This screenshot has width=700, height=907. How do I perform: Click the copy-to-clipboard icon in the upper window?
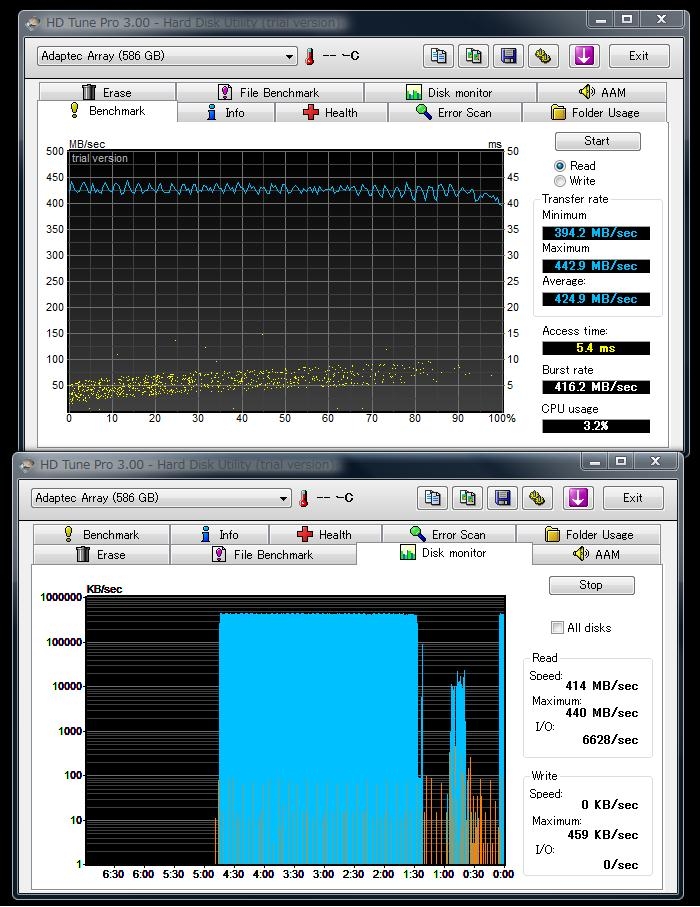(x=438, y=56)
